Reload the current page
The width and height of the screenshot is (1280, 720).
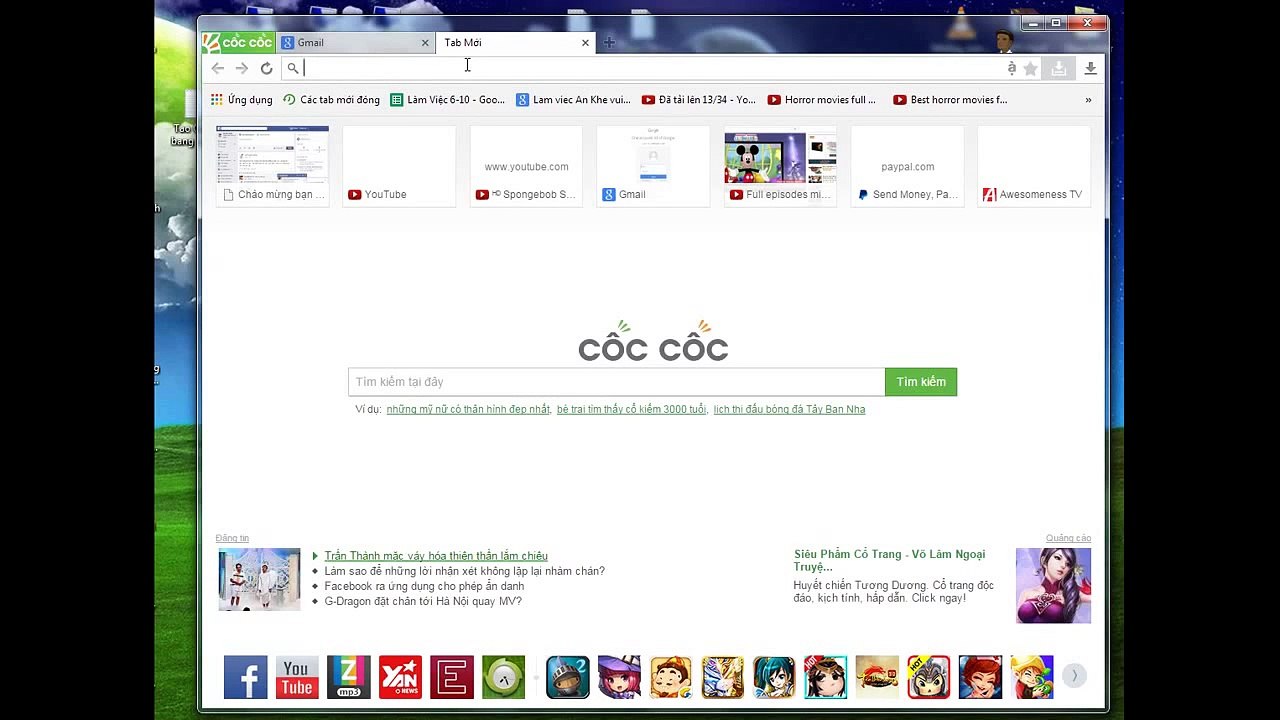tap(266, 68)
